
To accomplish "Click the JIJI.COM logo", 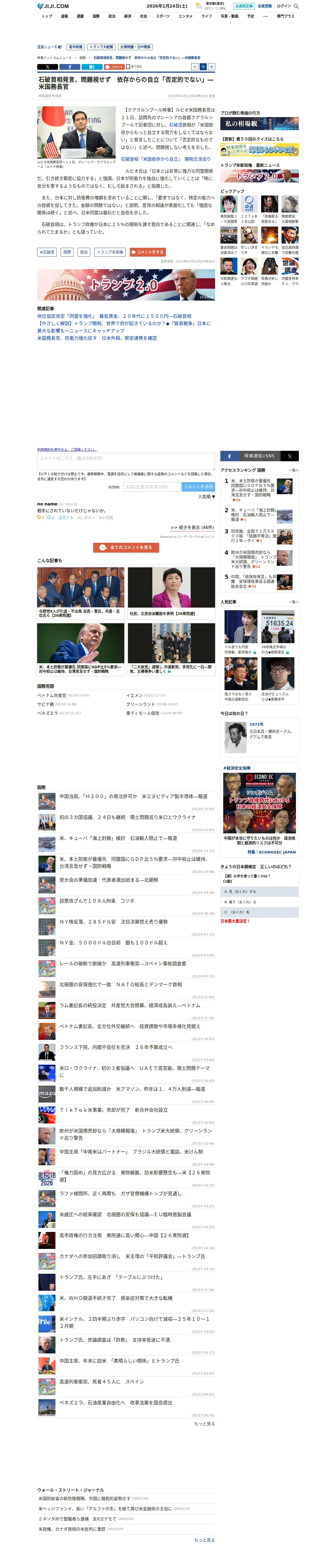I will [53, 6].
